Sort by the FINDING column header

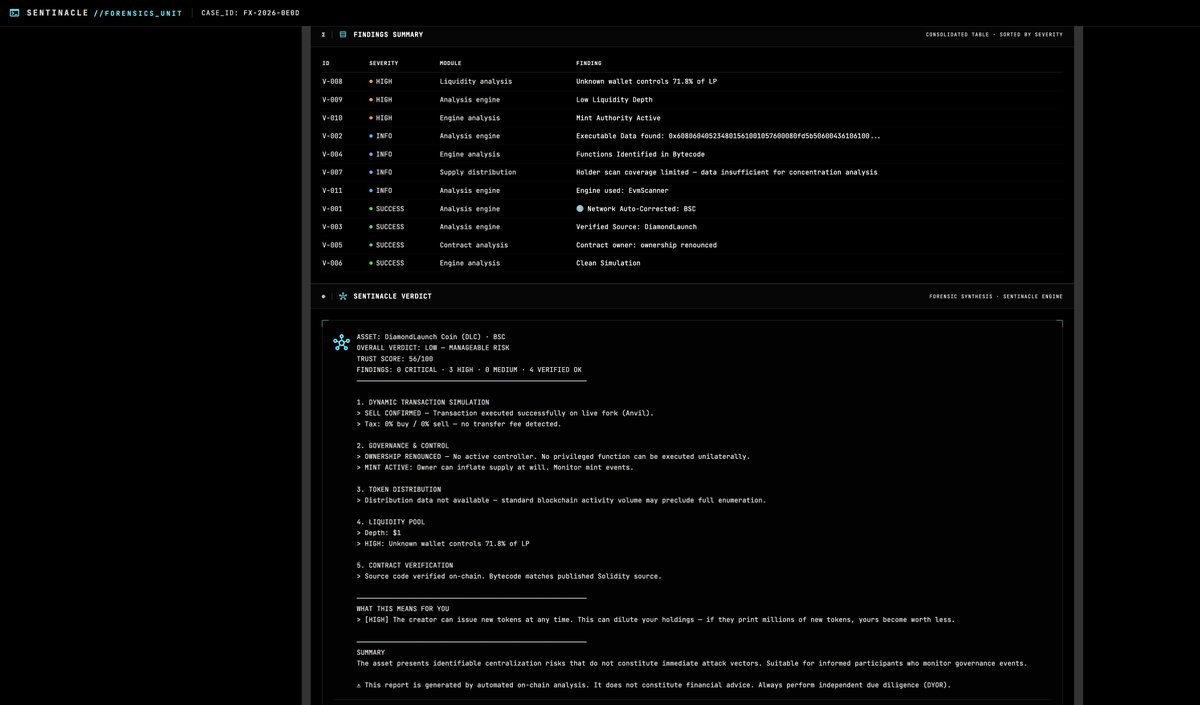coord(589,63)
